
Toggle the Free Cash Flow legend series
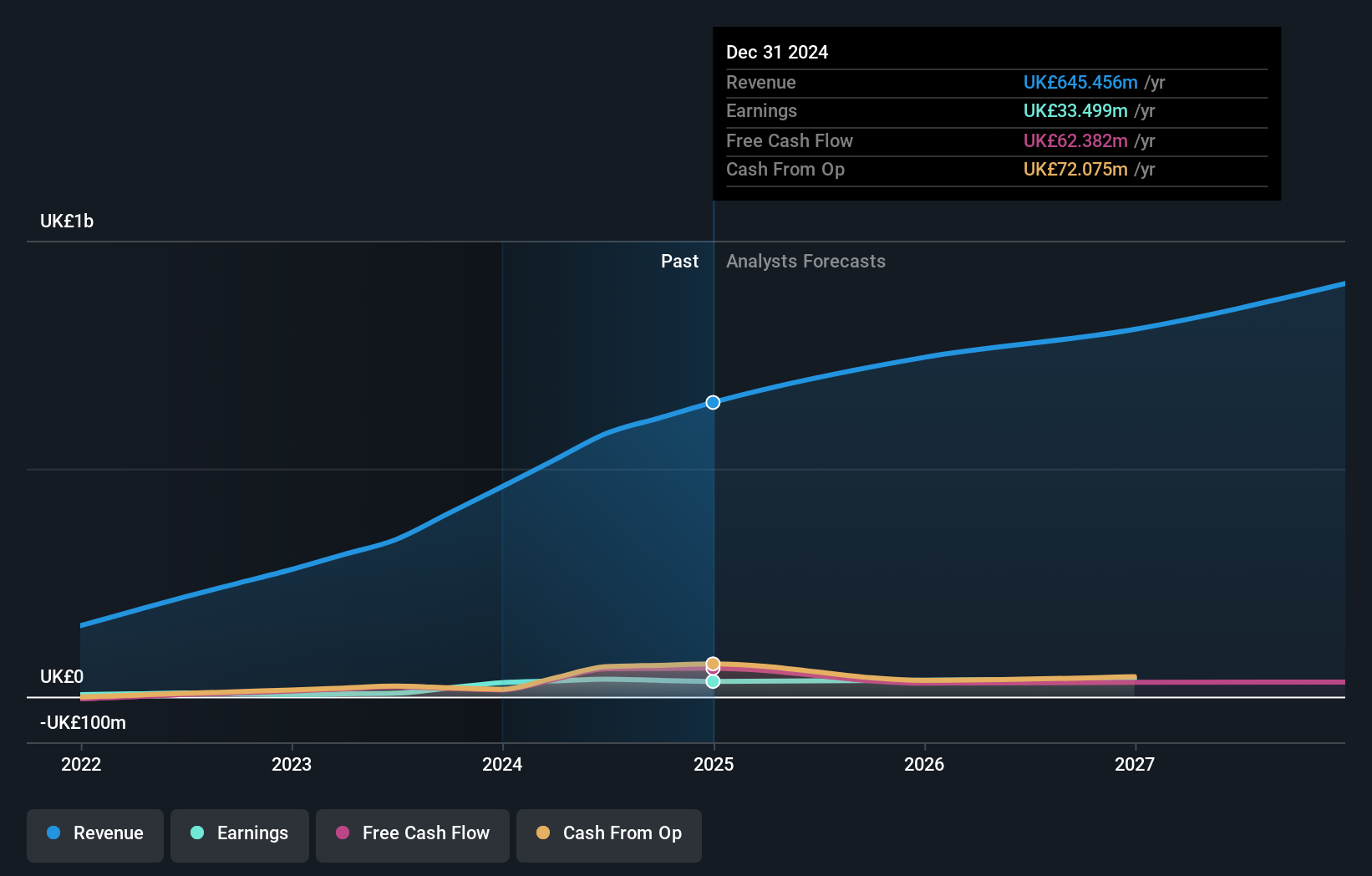pos(413,835)
